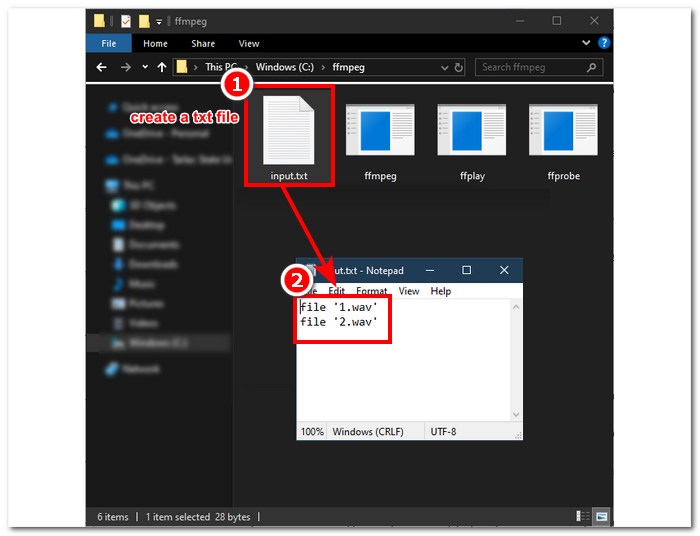The width and height of the screenshot is (700, 536).
Task: Expand the ribbon with the chevron
Action: [586, 43]
